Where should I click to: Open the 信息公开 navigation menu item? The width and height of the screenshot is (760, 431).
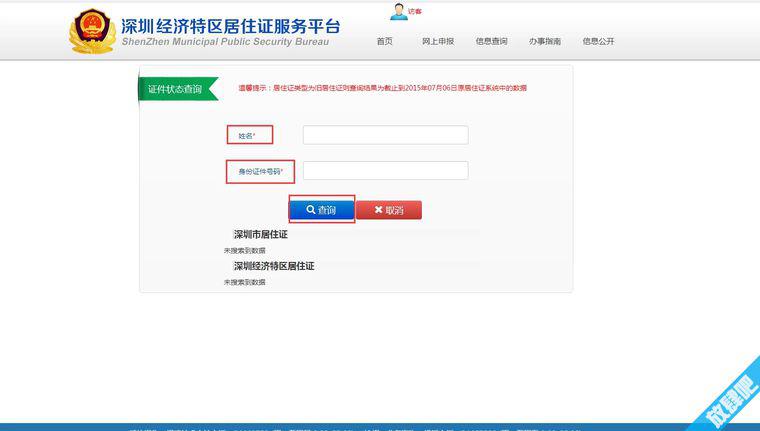[x=599, y=41]
